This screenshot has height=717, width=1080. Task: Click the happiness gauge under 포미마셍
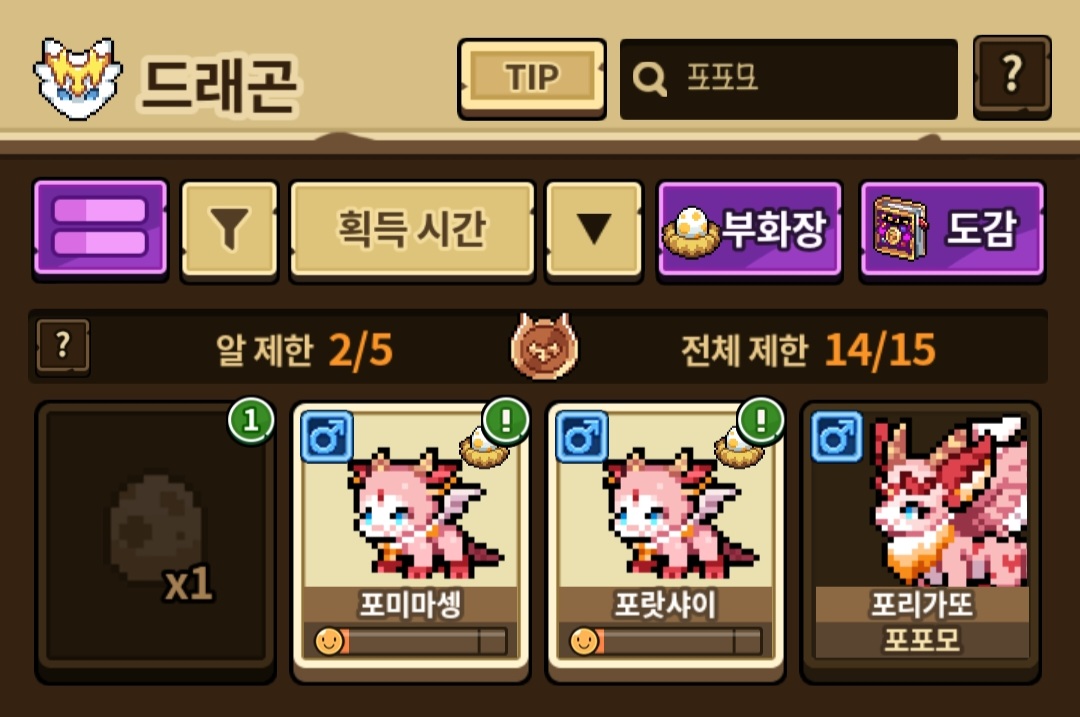tap(411, 641)
